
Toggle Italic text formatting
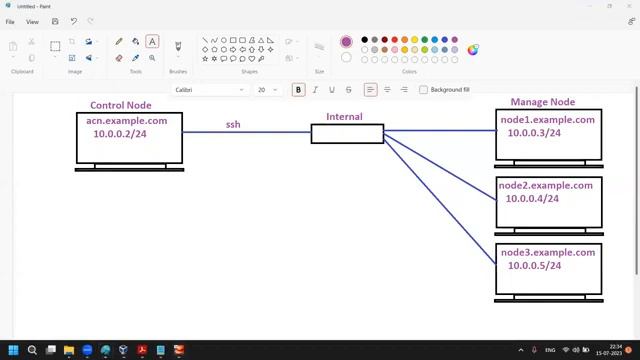point(315,90)
